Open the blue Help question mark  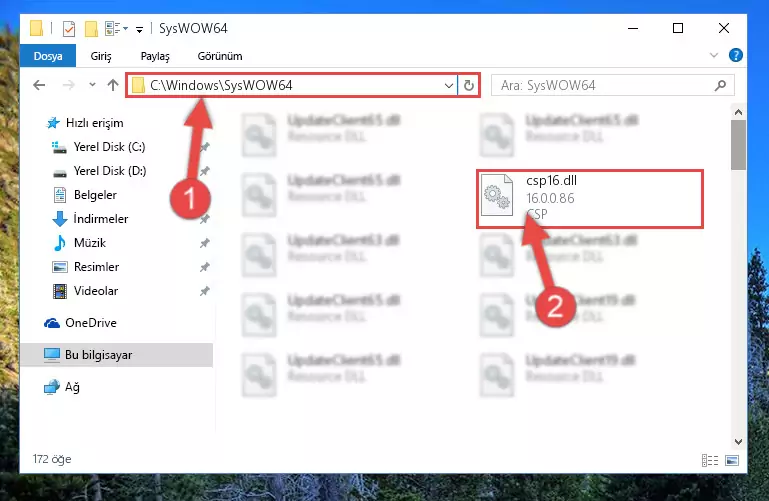[x=735, y=55]
